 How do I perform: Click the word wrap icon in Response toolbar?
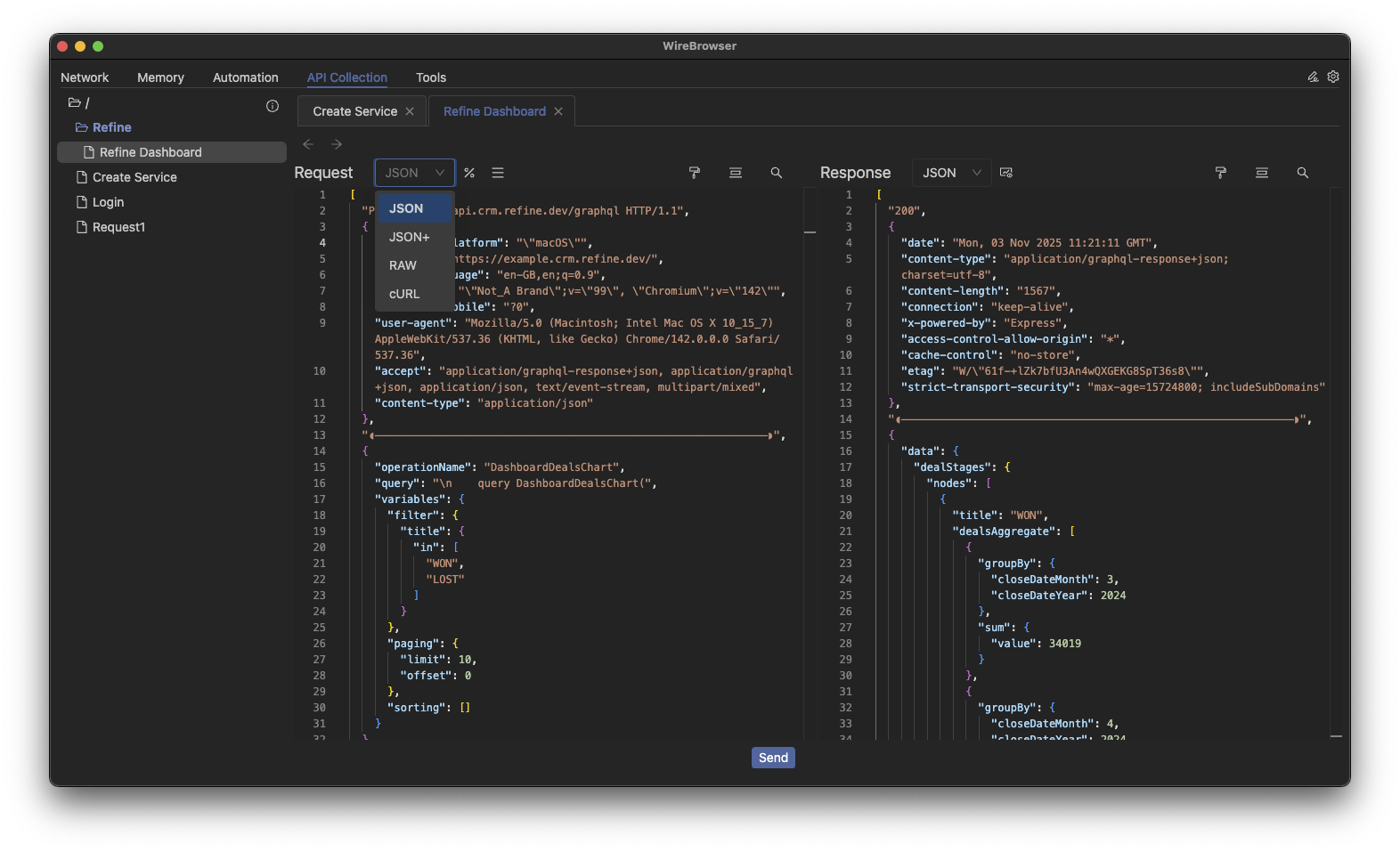coord(1262,173)
